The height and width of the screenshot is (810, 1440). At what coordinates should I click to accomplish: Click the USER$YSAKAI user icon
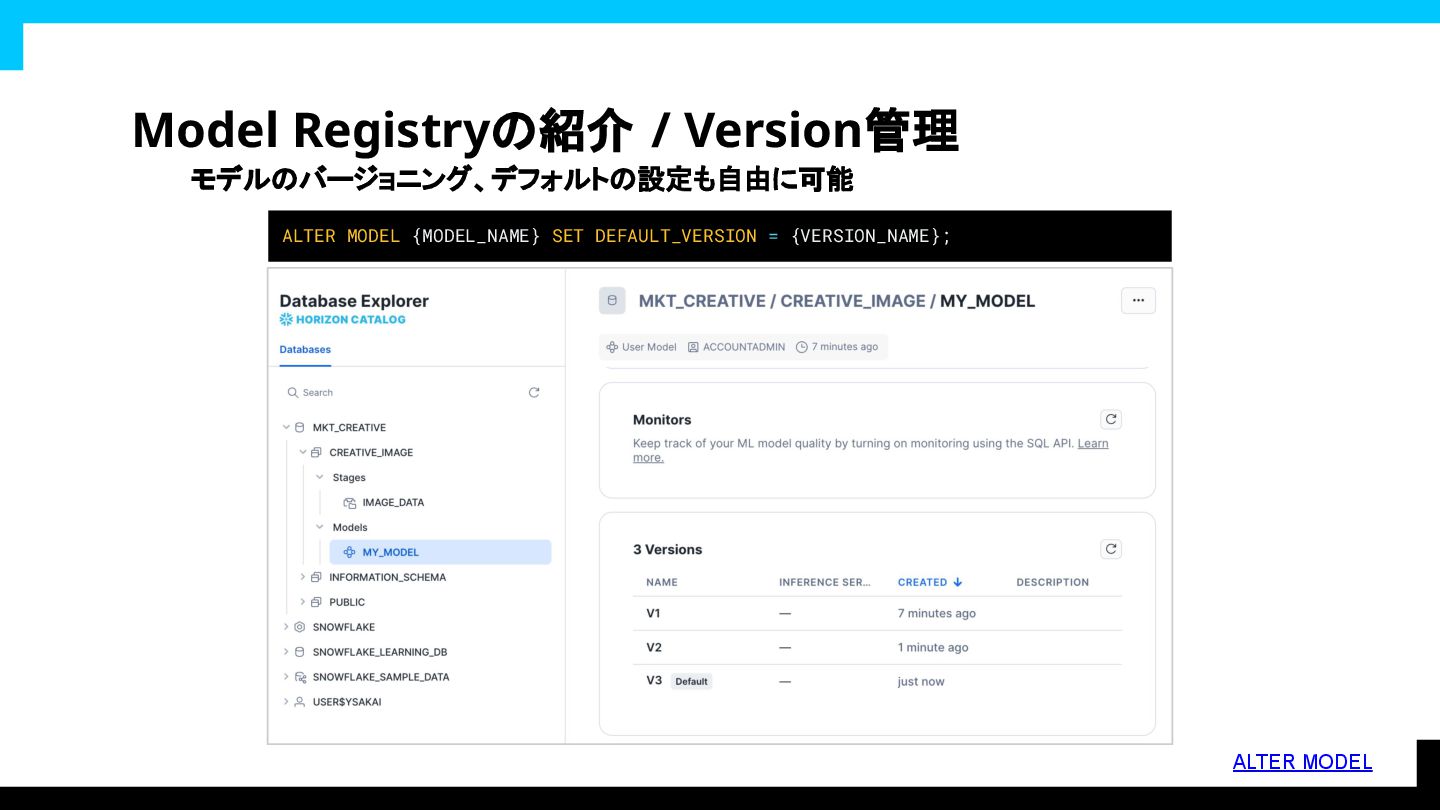[300, 702]
